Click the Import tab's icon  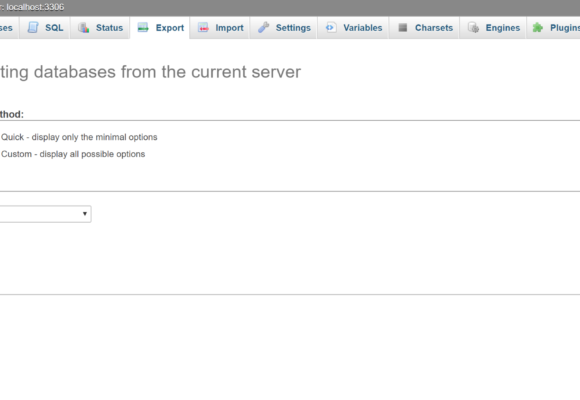(x=203, y=27)
